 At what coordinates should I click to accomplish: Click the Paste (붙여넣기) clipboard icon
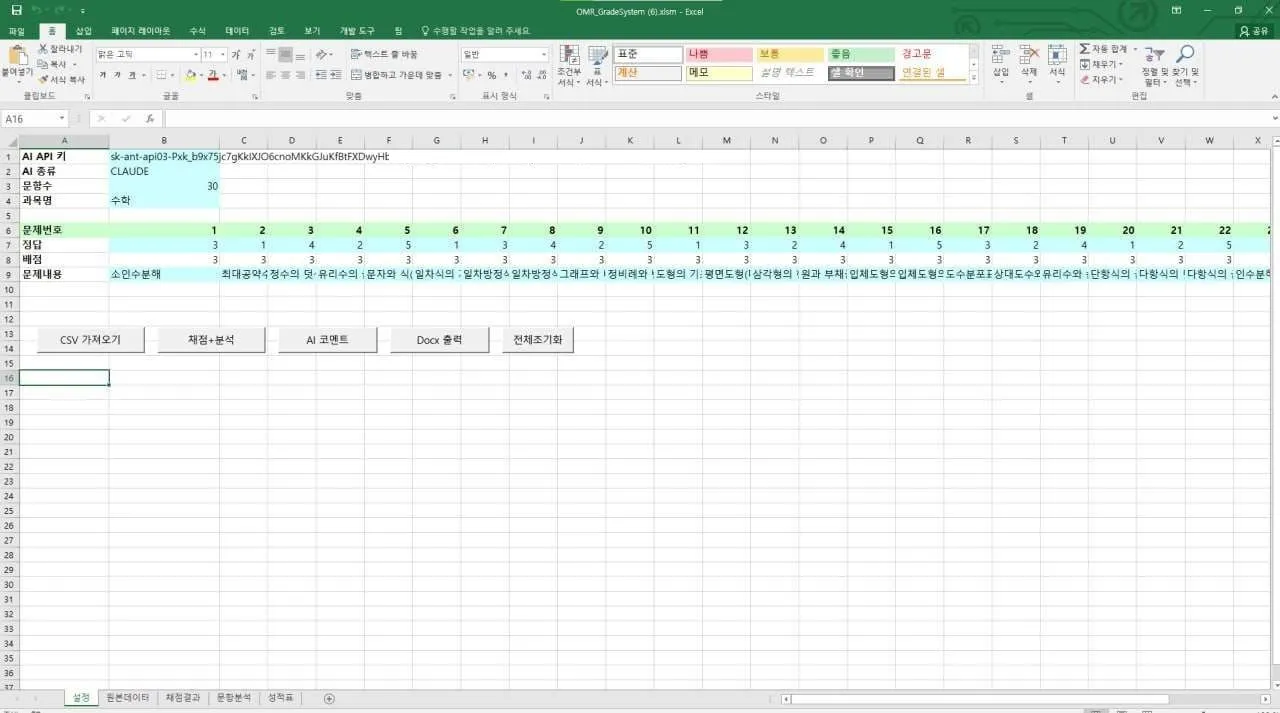(18, 57)
